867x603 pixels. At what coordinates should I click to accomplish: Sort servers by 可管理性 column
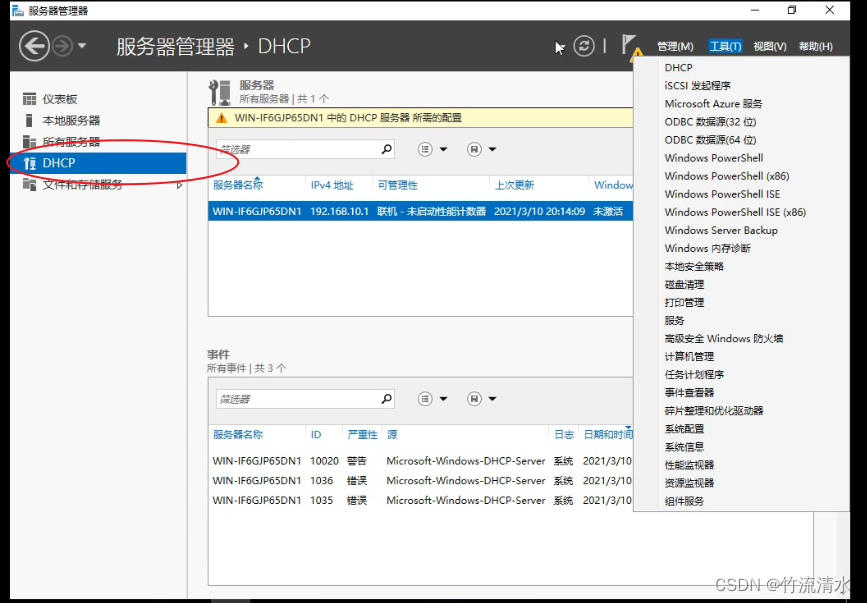coord(398,185)
